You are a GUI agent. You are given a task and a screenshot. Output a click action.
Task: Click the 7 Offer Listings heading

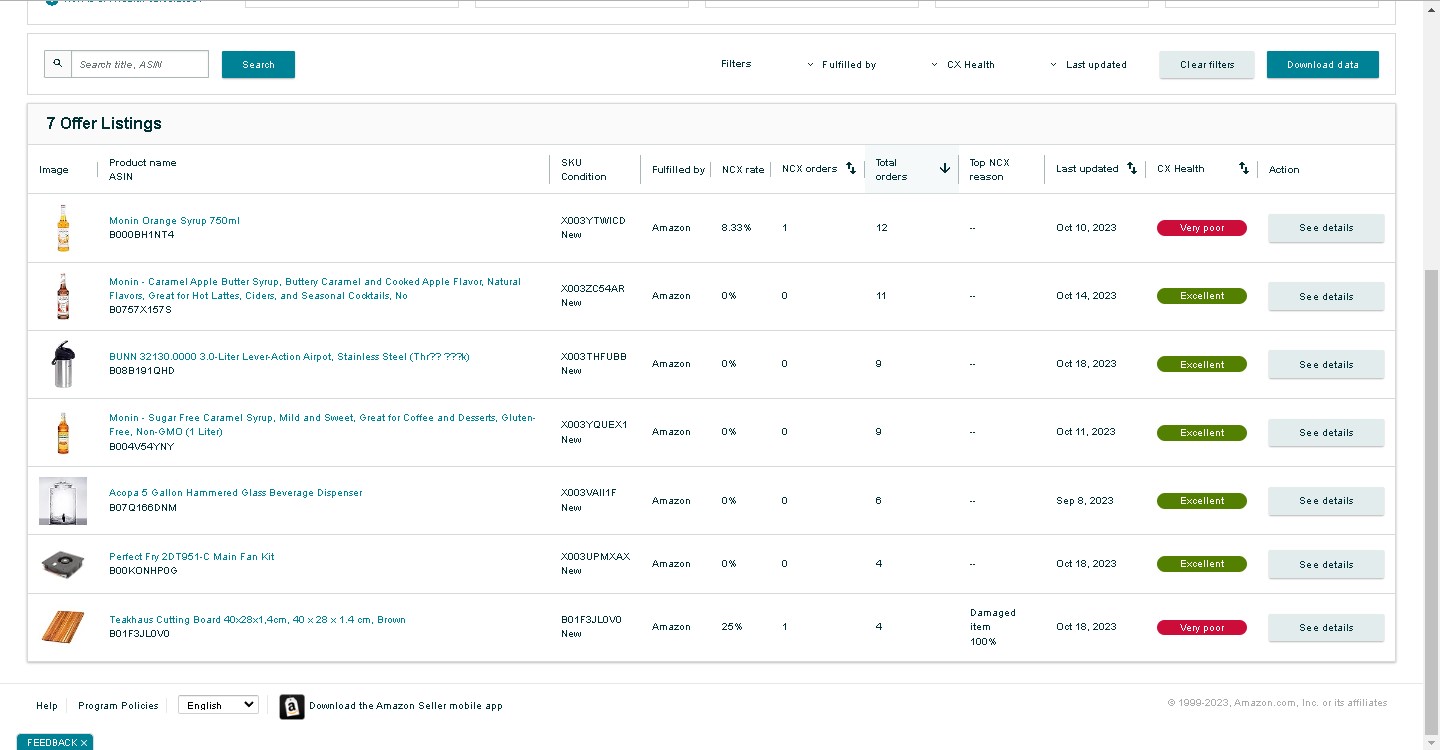[x=104, y=124]
